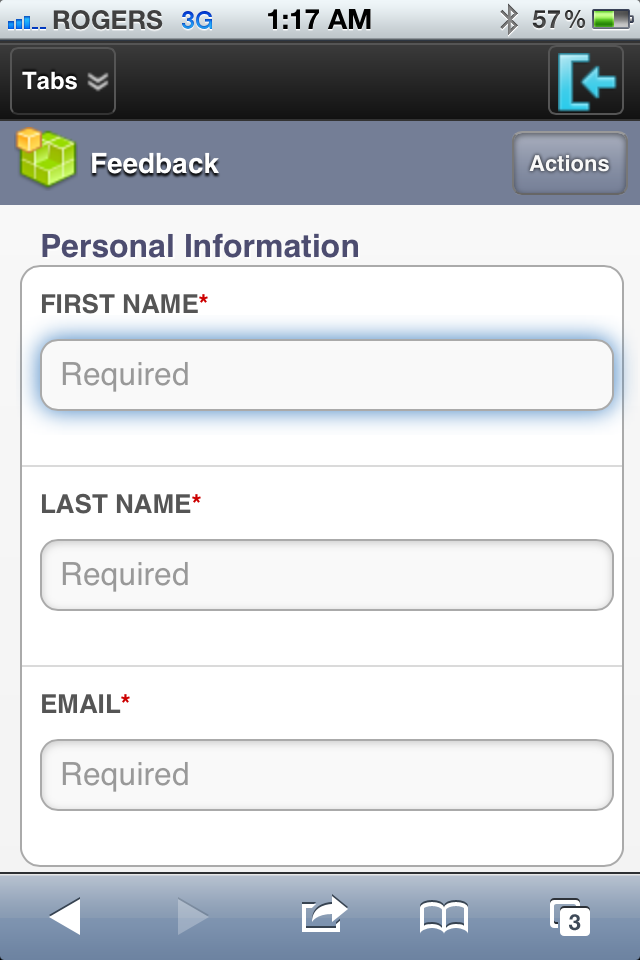Tap the 1:17 AM clock
Viewport: 640px width, 960px height.
pos(319,20)
